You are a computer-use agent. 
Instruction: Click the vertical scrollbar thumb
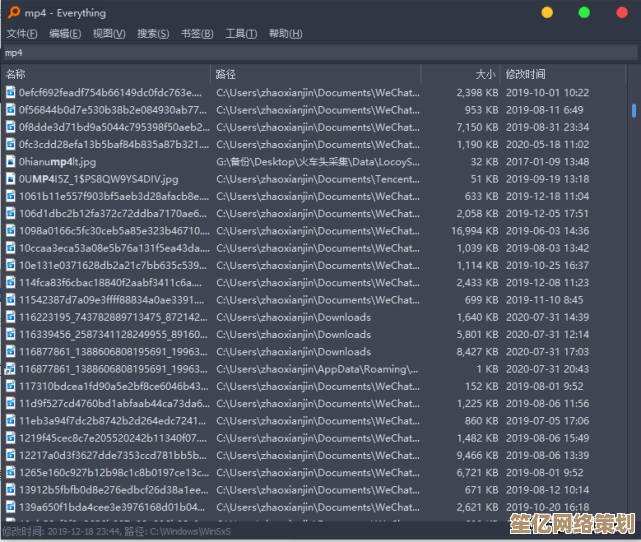pyautogui.click(x=634, y=110)
